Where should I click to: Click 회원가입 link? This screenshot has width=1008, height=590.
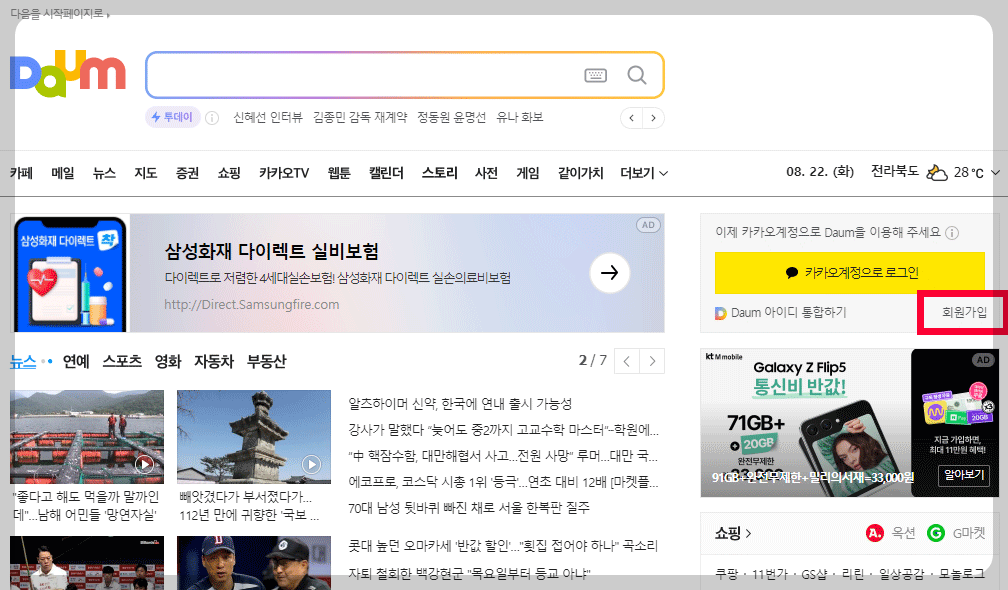click(x=964, y=312)
